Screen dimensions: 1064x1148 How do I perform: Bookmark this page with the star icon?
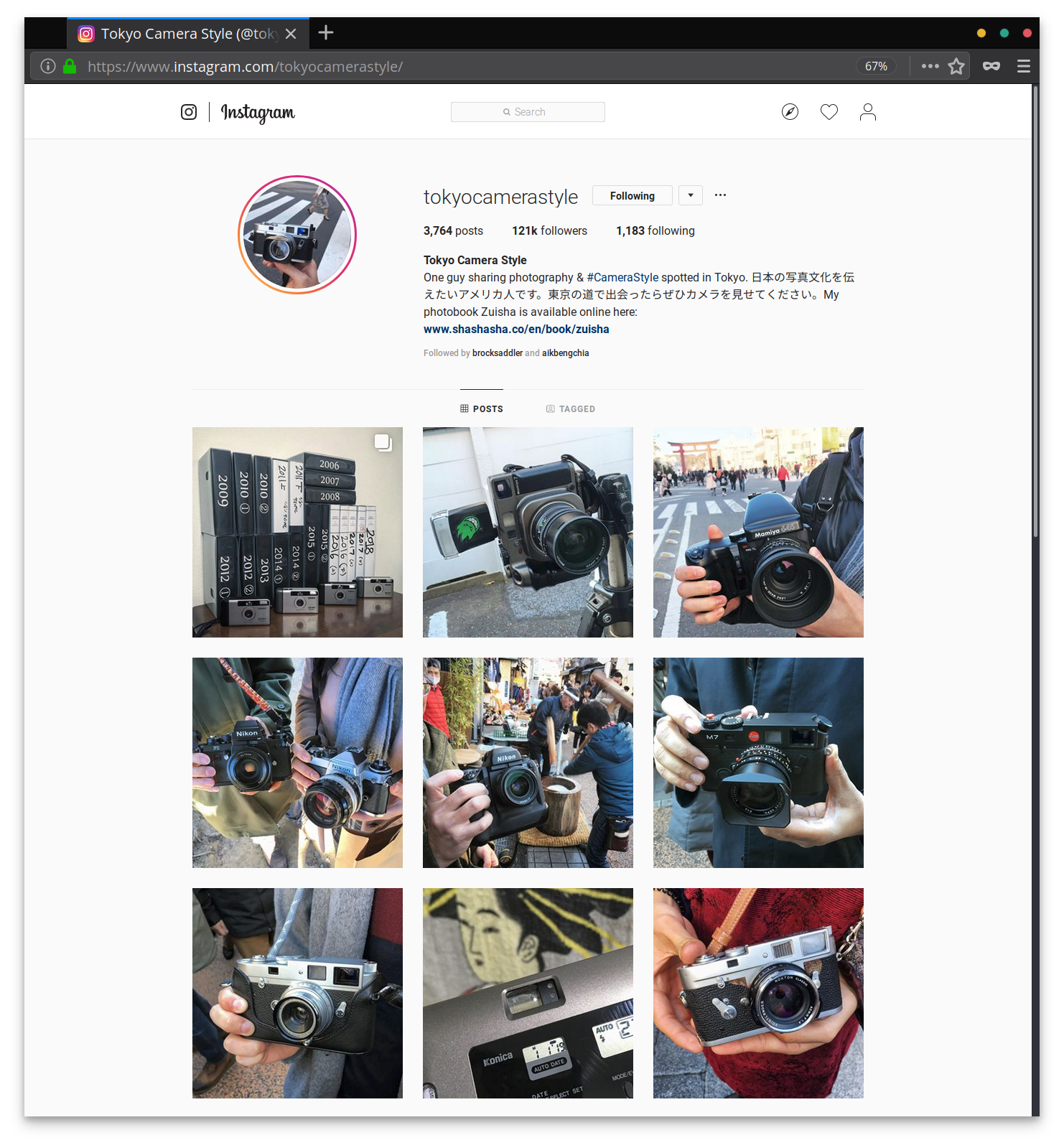[x=956, y=66]
